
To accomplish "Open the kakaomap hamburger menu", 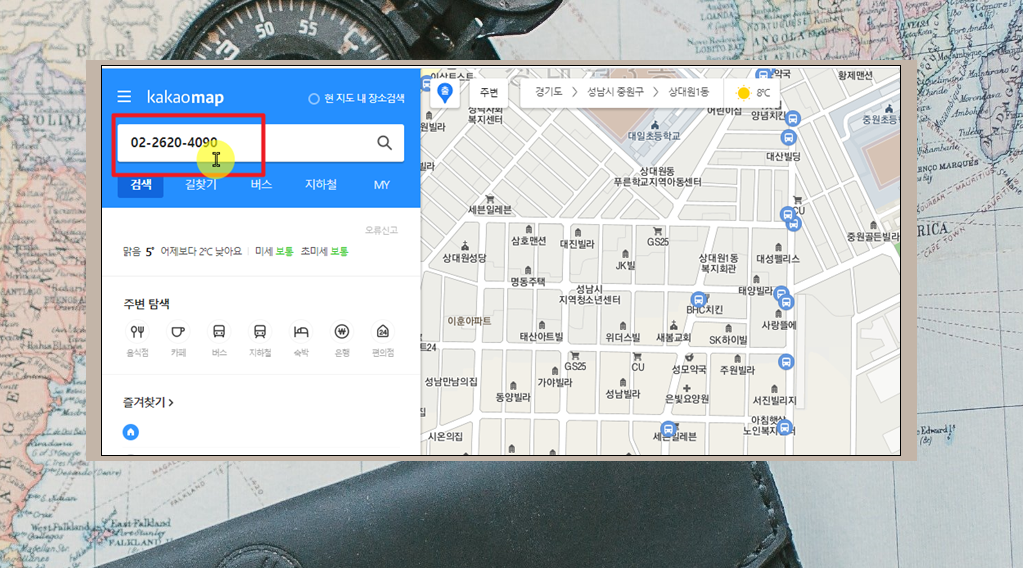I will coord(124,97).
